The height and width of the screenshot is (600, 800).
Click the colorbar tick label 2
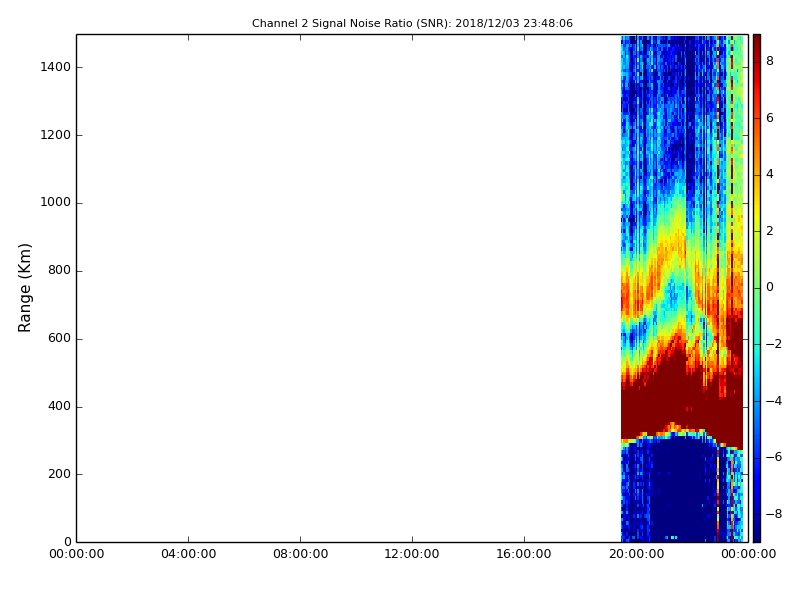pyautogui.click(x=770, y=231)
